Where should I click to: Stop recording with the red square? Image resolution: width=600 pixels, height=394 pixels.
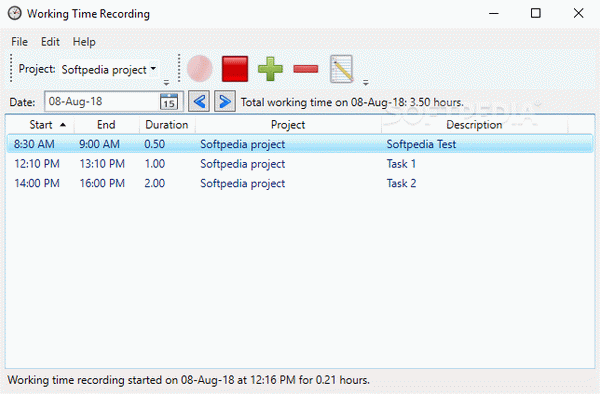click(235, 69)
